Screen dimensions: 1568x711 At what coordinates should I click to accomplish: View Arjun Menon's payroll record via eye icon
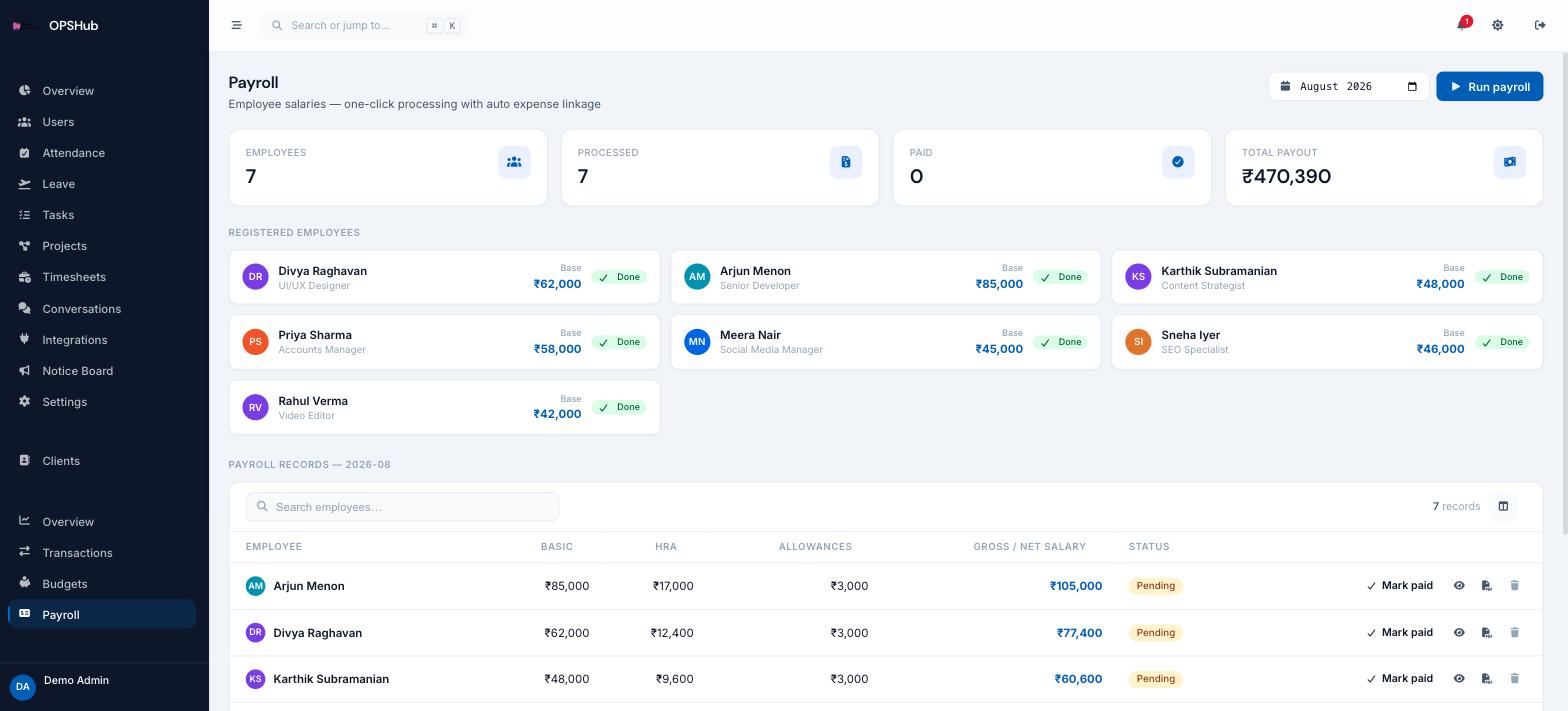tap(1459, 586)
